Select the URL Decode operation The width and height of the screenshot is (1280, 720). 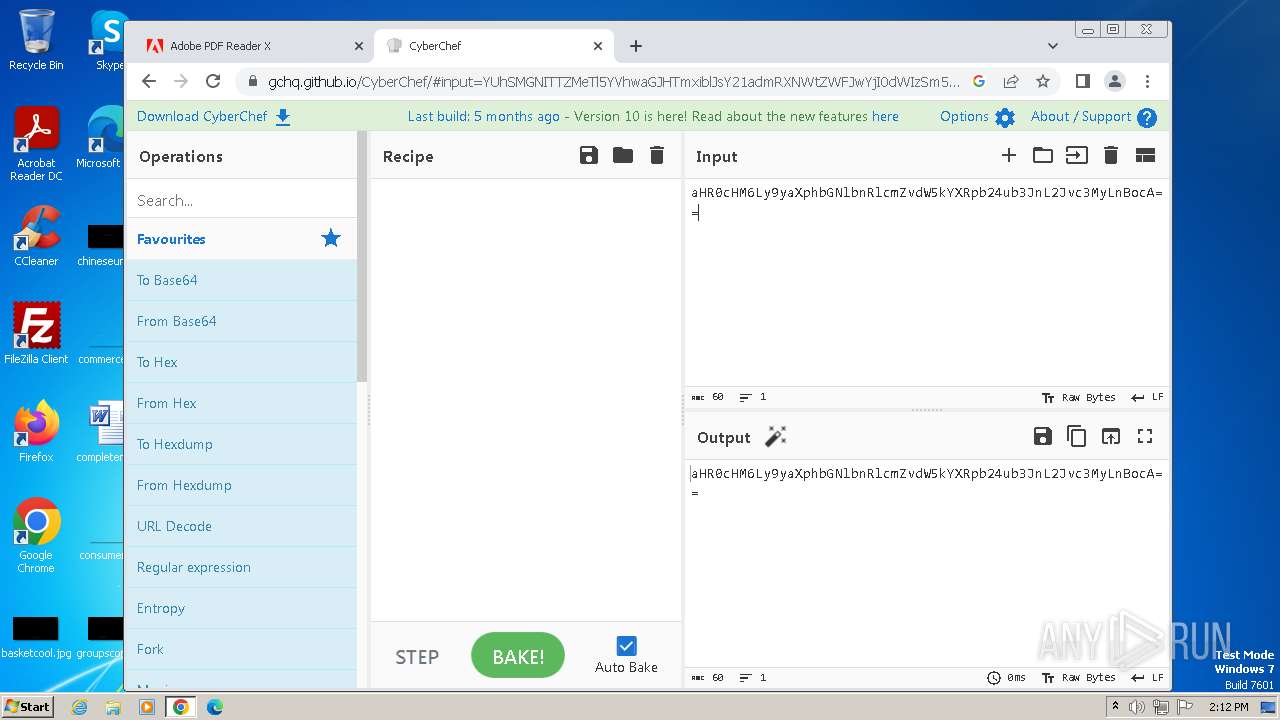[241, 526]
